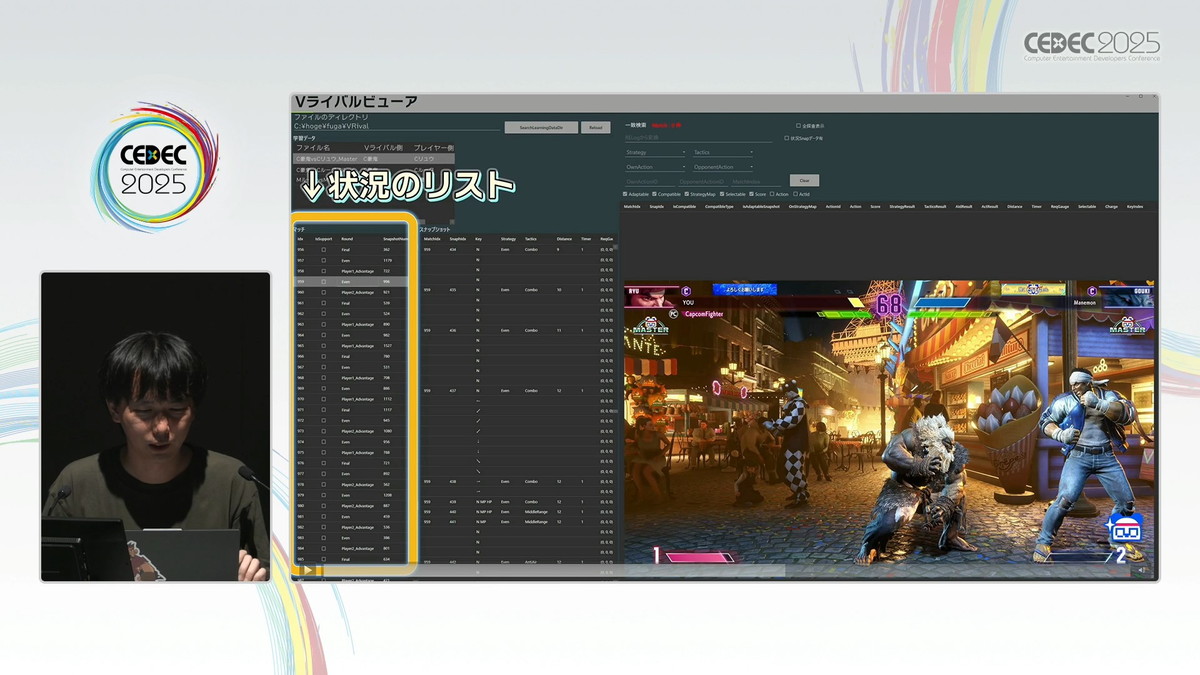1200x675 pixels.
Task: Open the OpponentAction dropdown
Action: (x=724, y=167)
